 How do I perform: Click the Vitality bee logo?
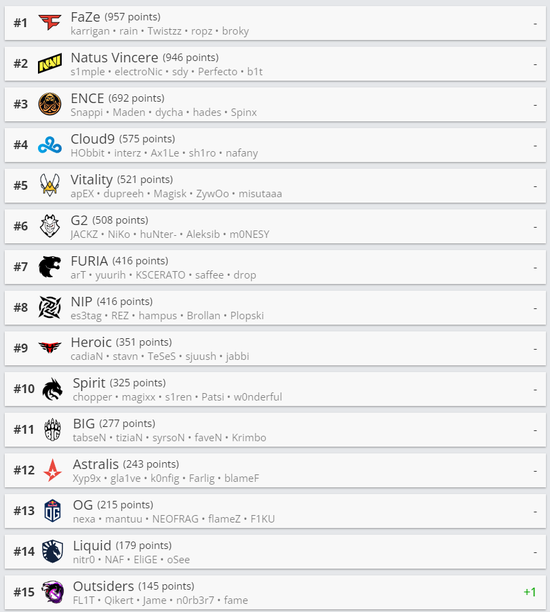pyautogui.click(x=50, y=185)
